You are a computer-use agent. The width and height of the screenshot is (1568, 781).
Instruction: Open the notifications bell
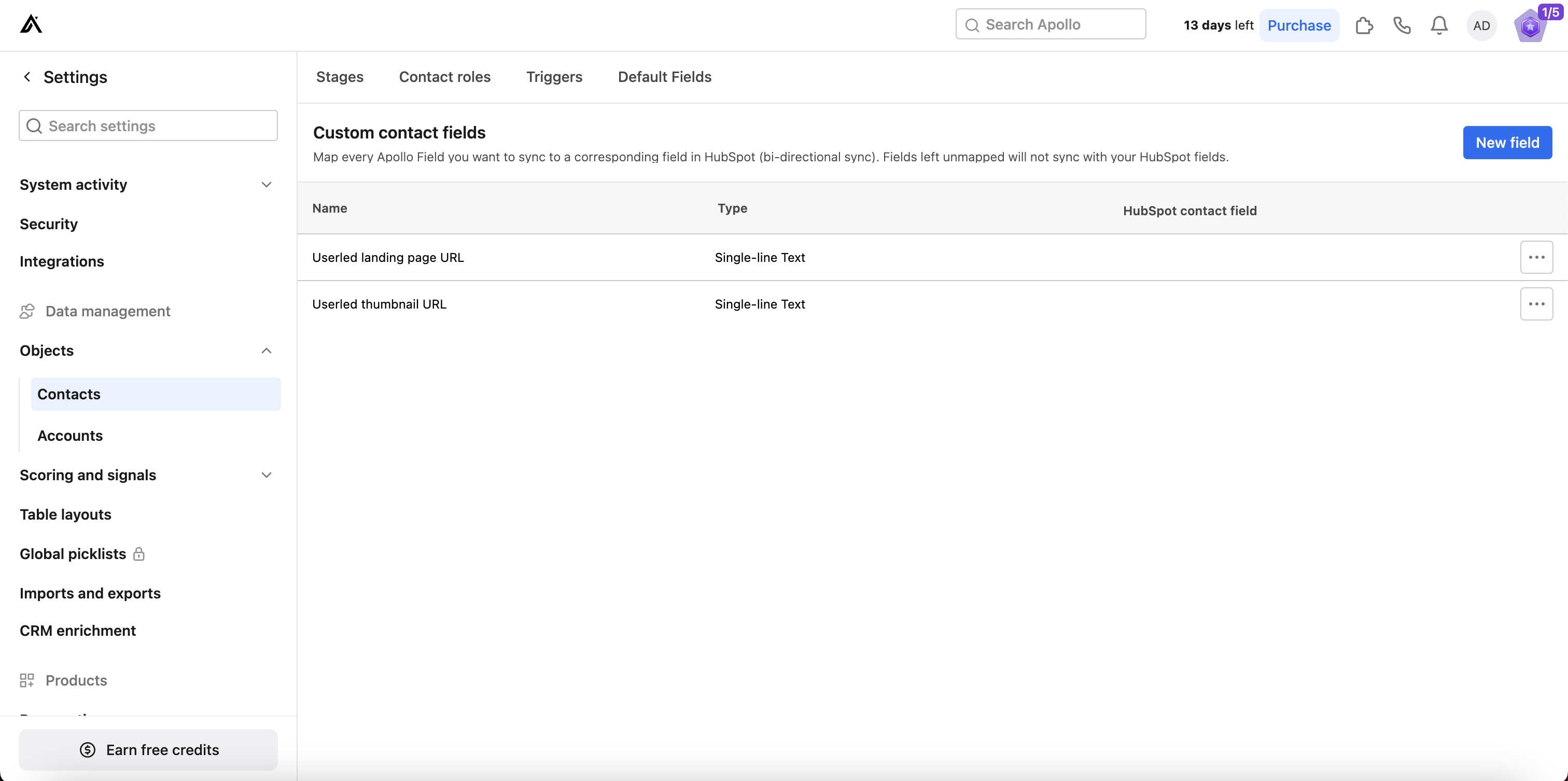click(x=1439, y=25)
